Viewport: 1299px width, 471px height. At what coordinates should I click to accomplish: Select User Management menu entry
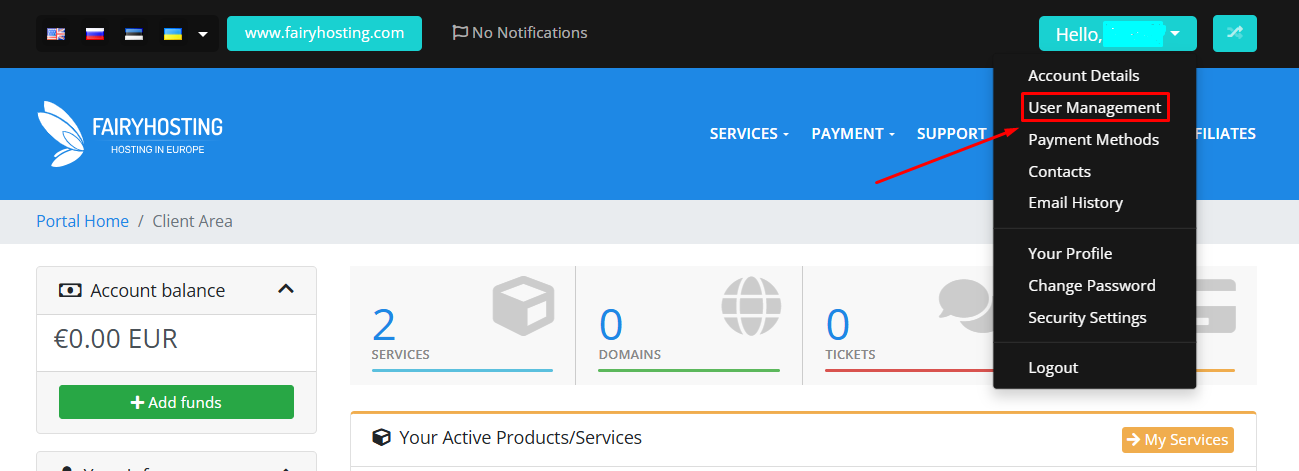pyautogui.click(x=1094, y=107)
